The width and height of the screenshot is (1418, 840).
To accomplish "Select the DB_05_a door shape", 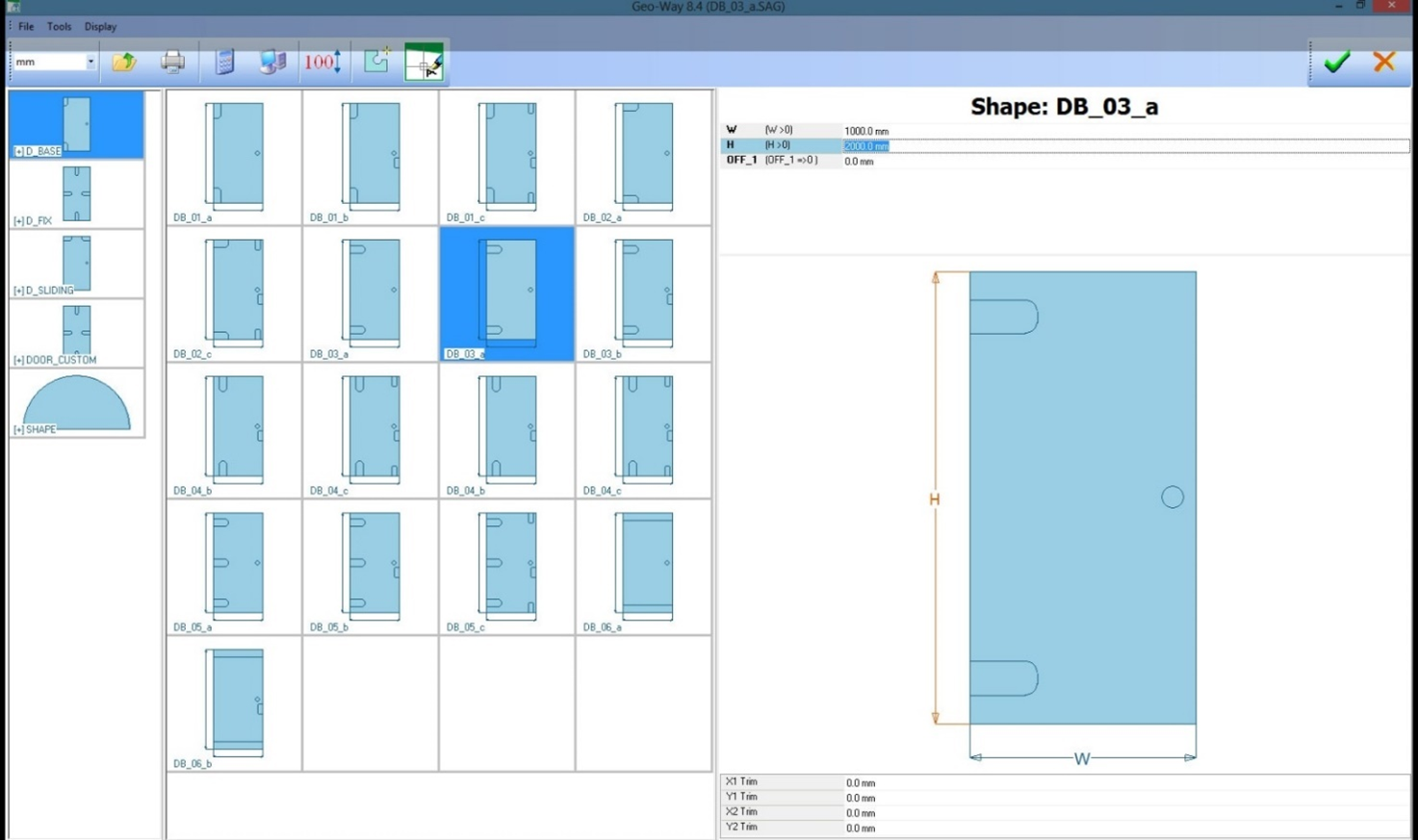I will click(234, 568).
